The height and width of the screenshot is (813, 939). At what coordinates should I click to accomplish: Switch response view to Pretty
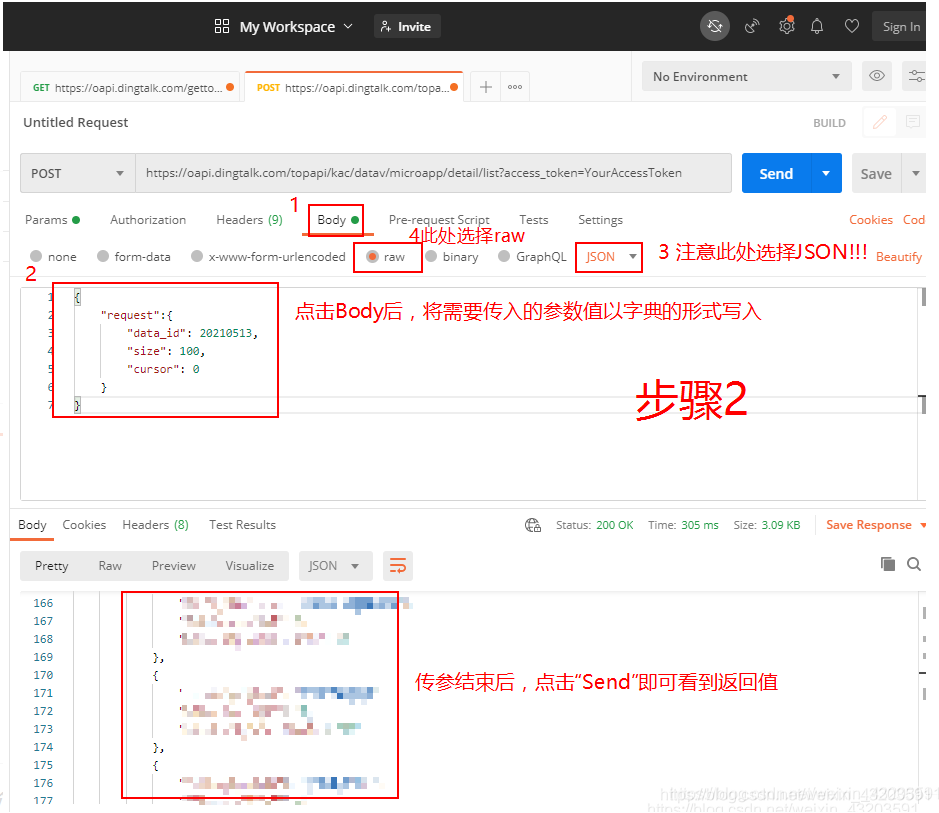click(52, 566)
